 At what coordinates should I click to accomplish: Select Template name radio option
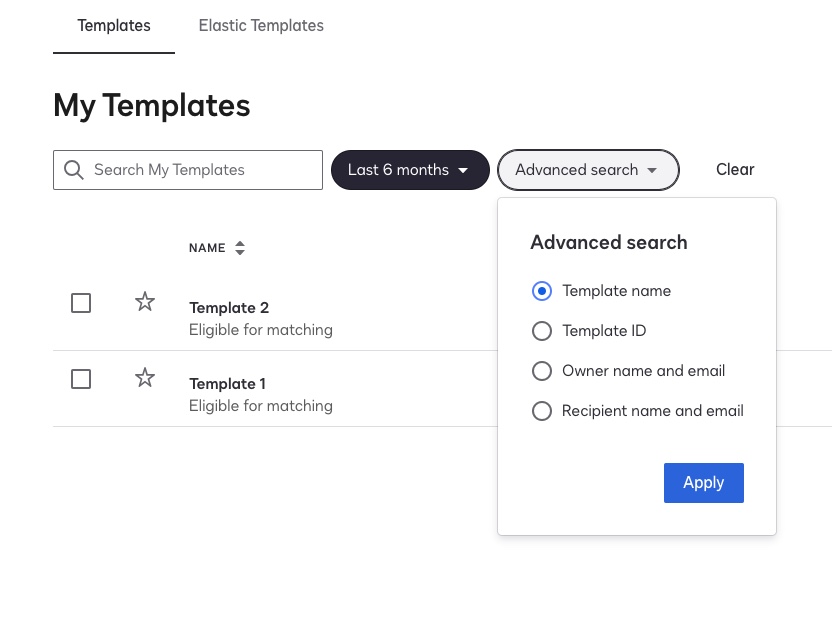pyautogui.click(x=542, y=291)
